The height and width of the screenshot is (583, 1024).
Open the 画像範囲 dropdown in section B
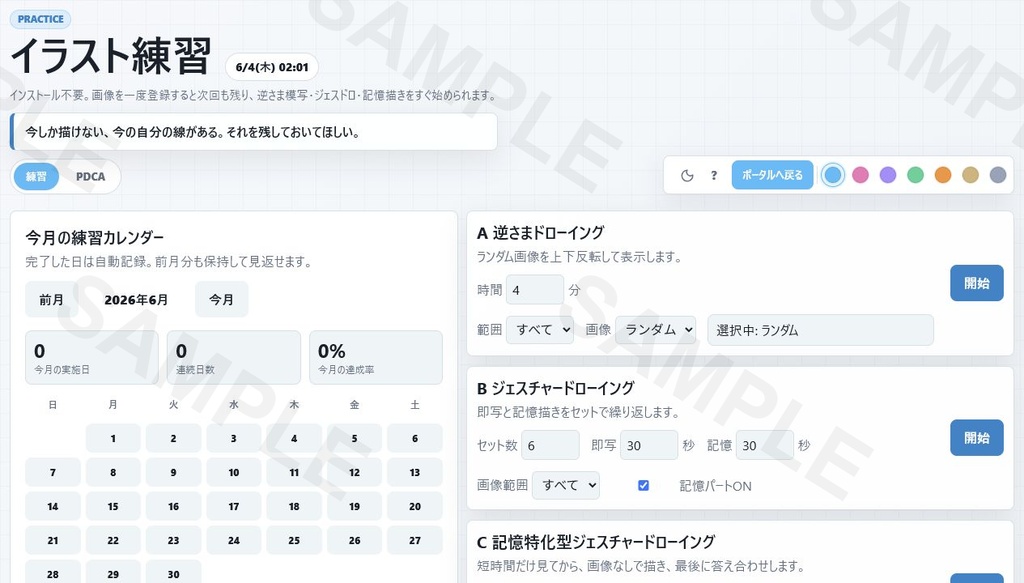(566, 485)
